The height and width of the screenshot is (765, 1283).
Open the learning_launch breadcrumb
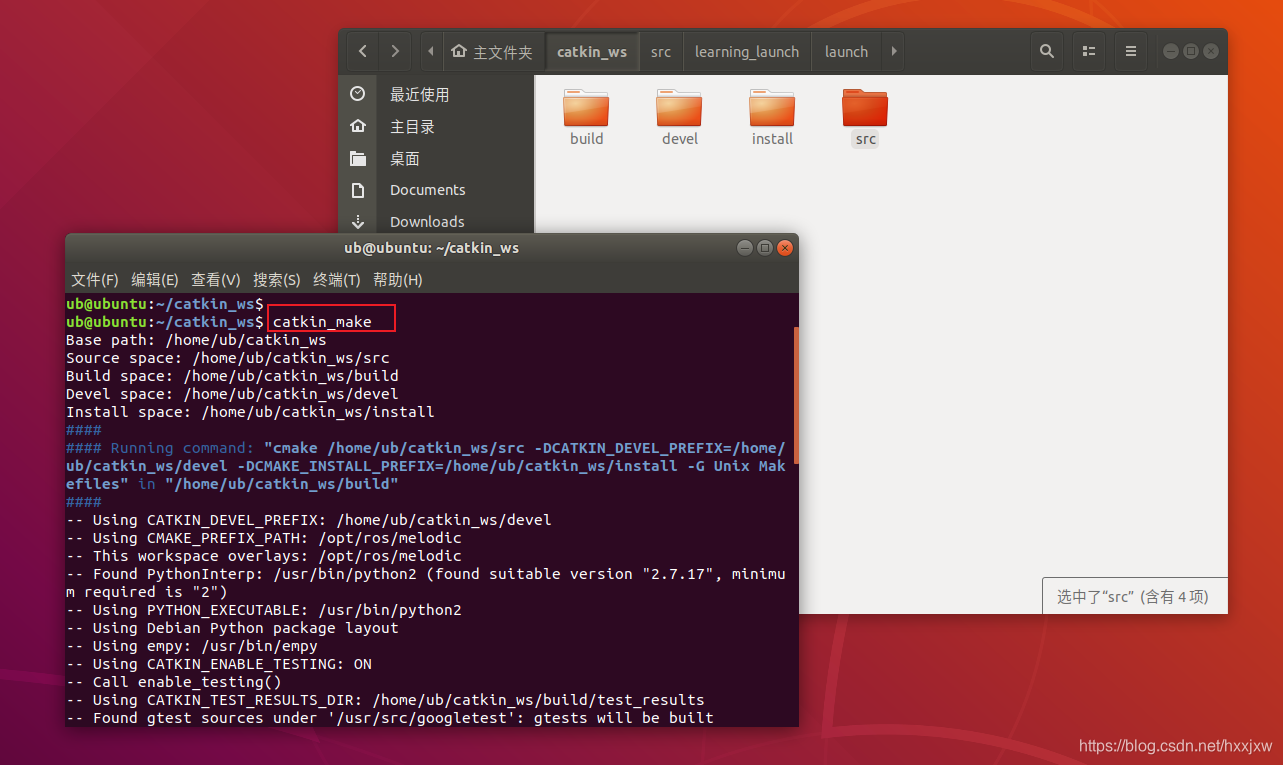747,51
